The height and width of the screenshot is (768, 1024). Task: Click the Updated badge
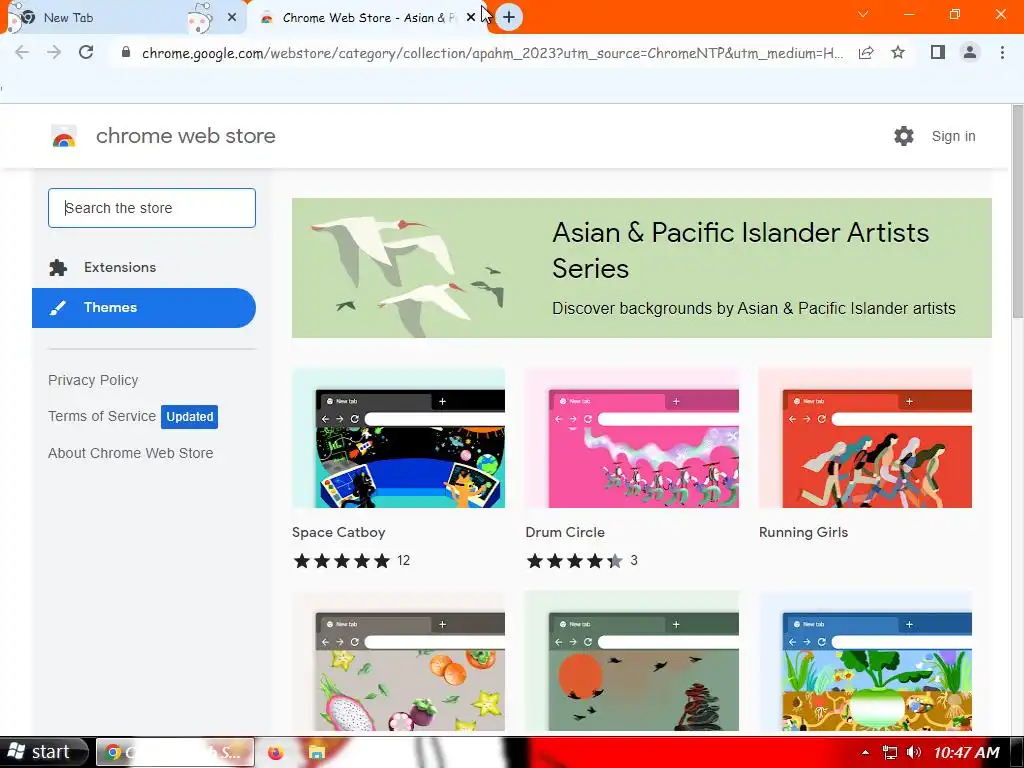[189, 417]
